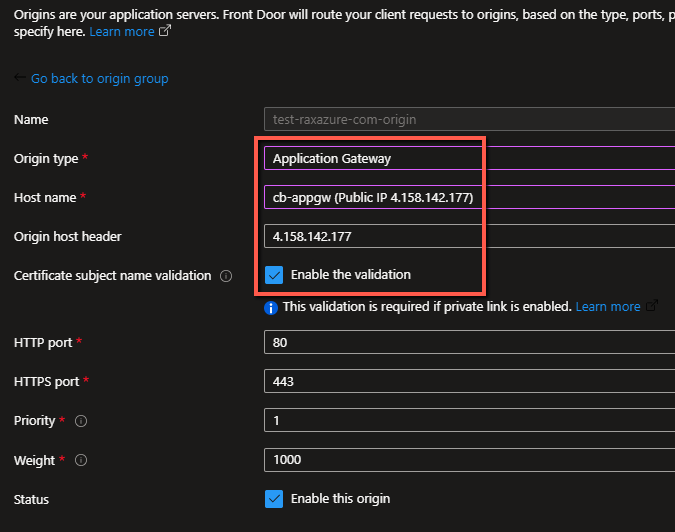This screenshot has width=675, height=532.
Task: Click the HTTPS port field showing 443
Action: 469,381
